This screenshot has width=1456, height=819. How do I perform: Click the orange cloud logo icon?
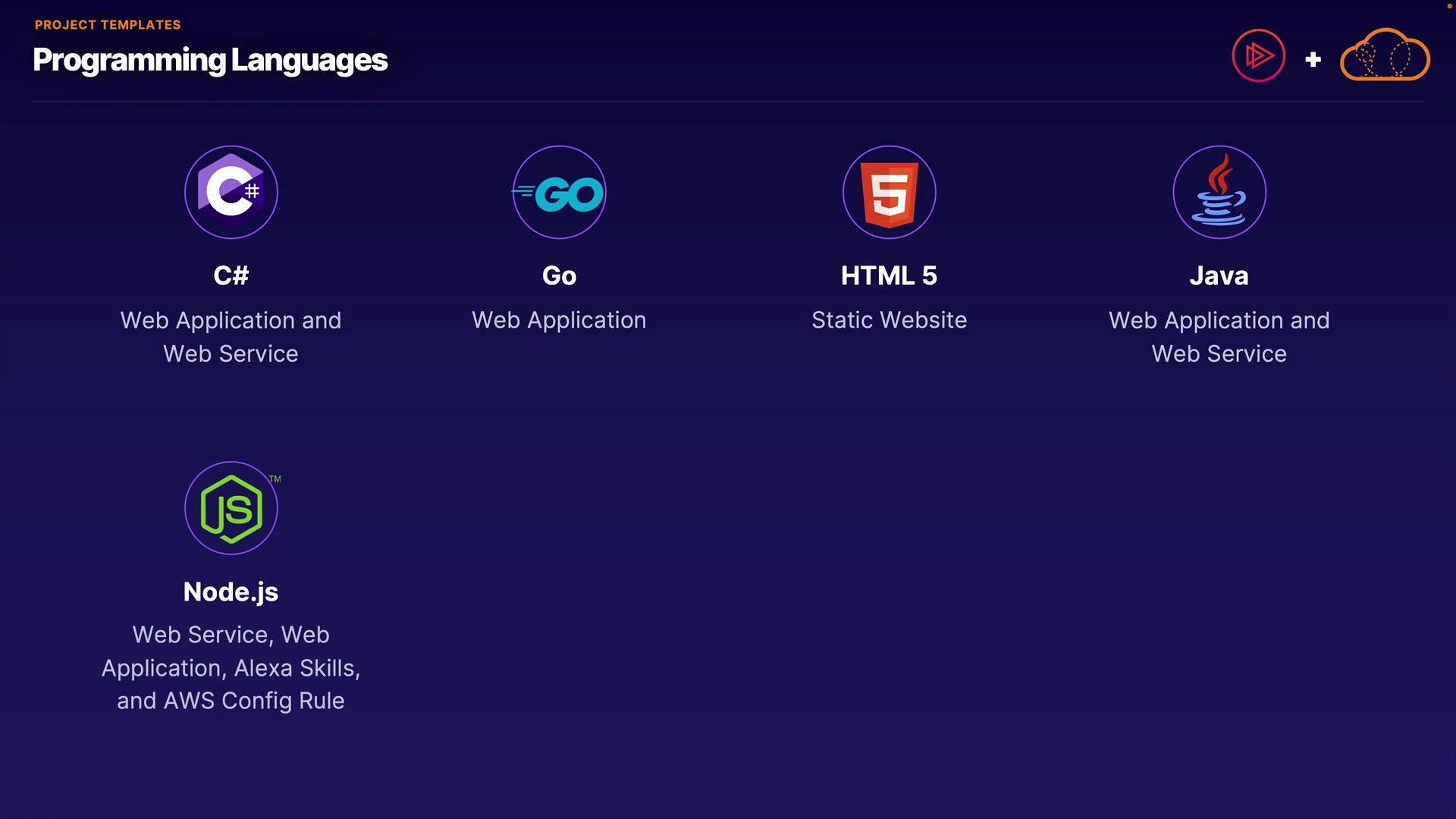pyautogui.click(x=1385, y=55)
